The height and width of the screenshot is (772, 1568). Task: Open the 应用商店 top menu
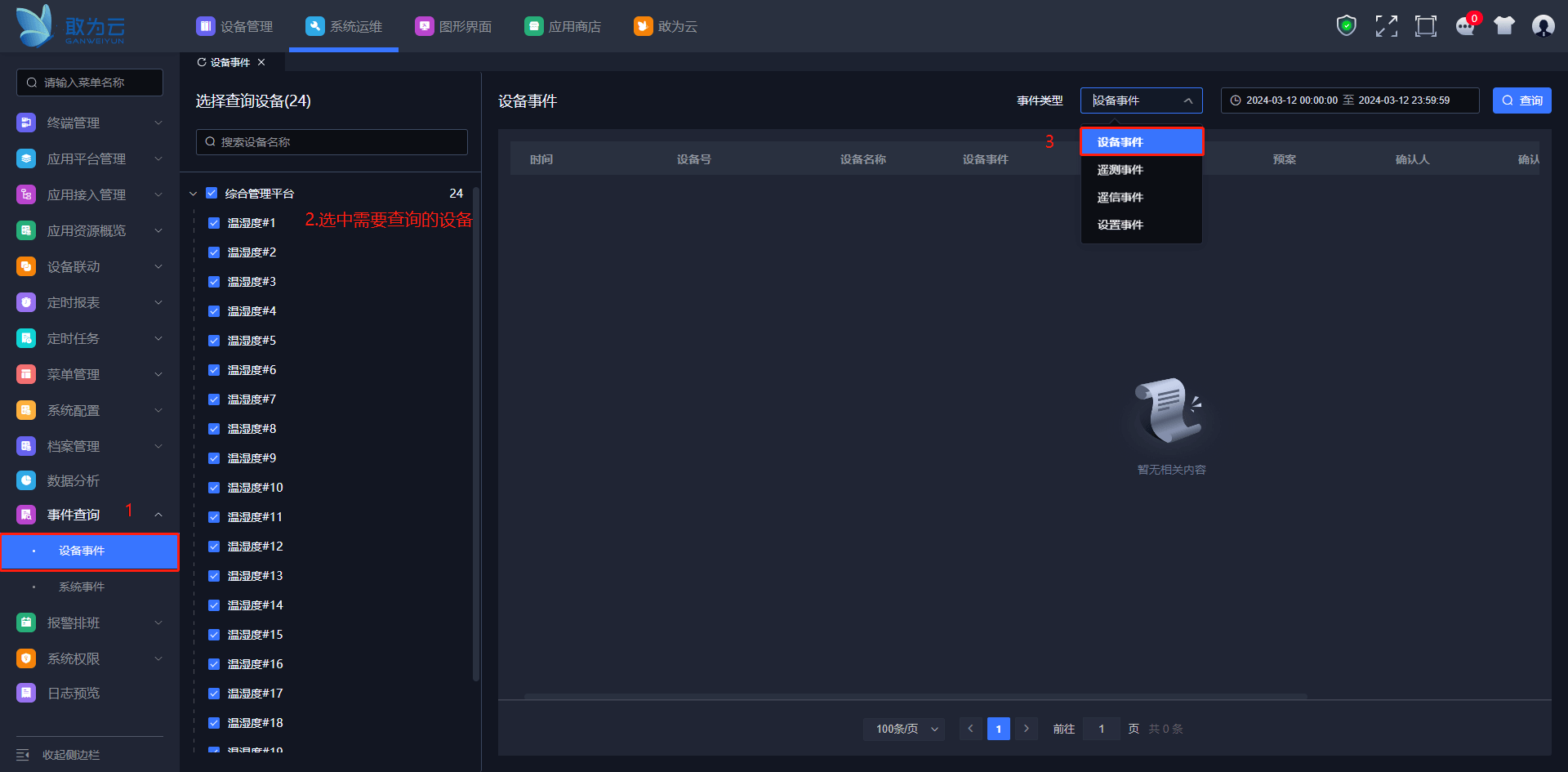click(563, 26)
